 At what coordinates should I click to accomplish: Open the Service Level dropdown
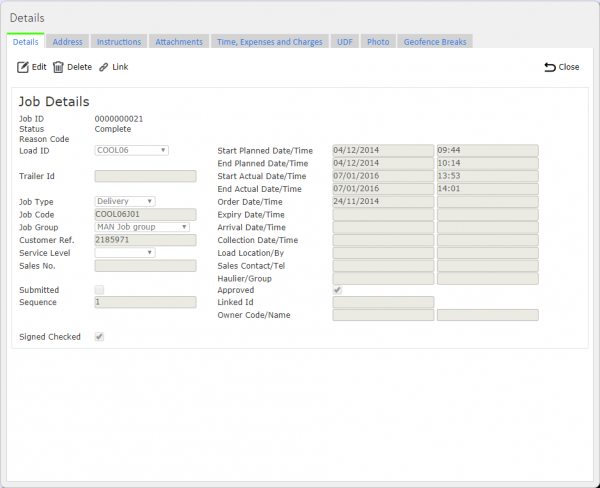click(x=125, y=253)
